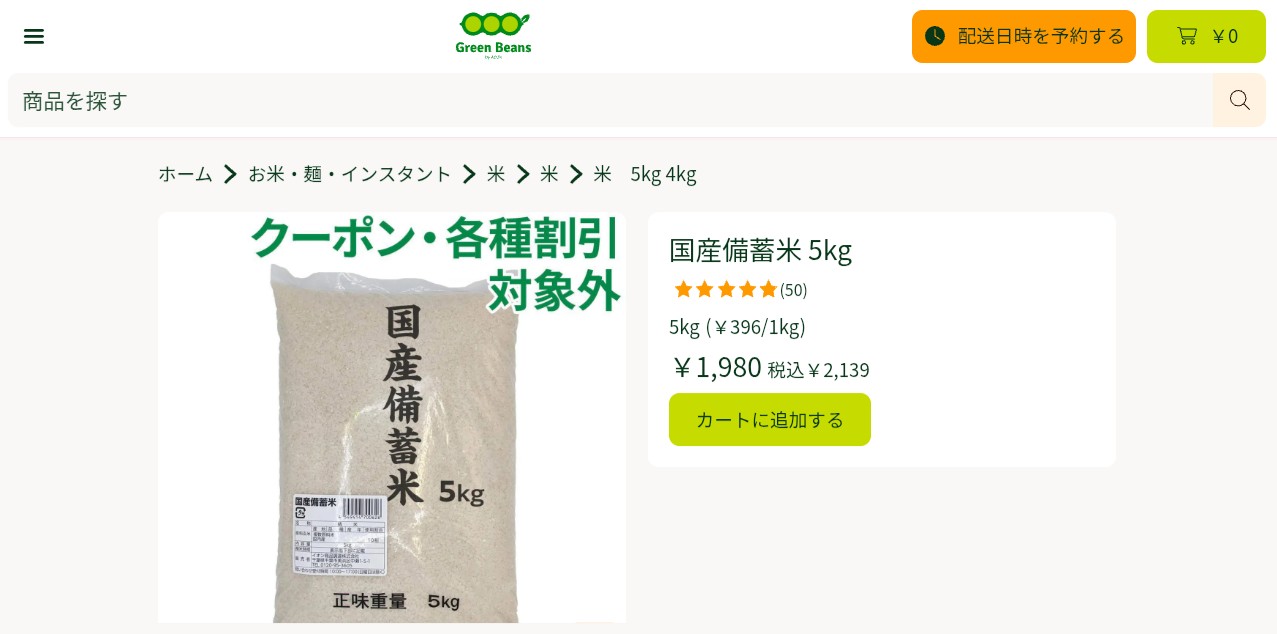
Task: Click the 国産備蓄米 5kg product title
Action: [760, 250]
